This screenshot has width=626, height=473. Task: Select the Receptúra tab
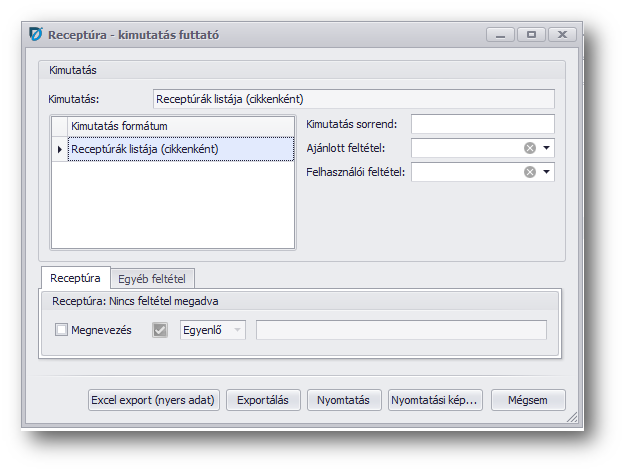75,278
